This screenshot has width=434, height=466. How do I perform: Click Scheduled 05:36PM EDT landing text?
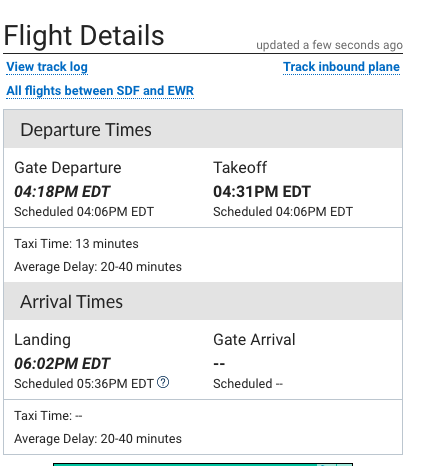click(84, 384)
